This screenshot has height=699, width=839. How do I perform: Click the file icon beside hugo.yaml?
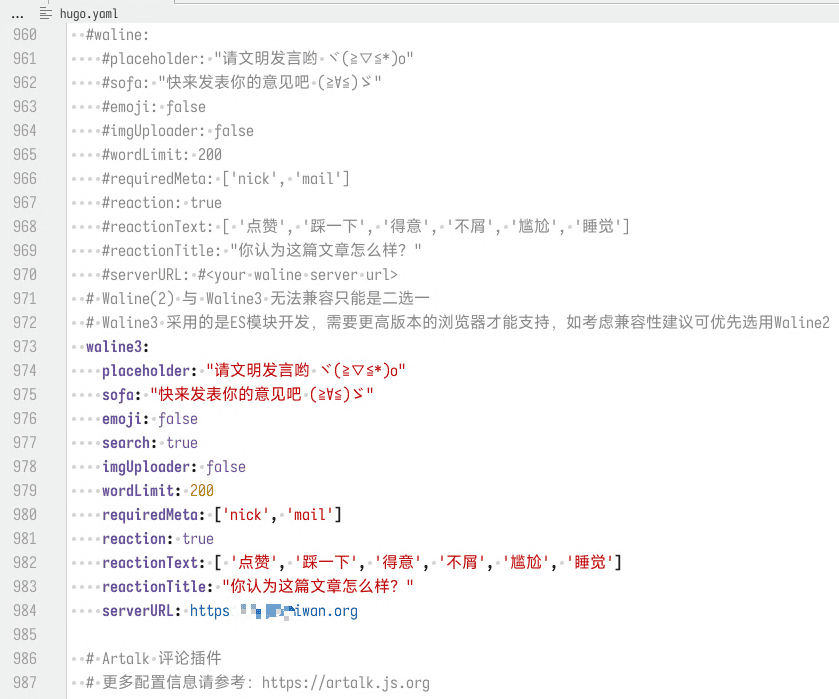[x=45, y=14]
